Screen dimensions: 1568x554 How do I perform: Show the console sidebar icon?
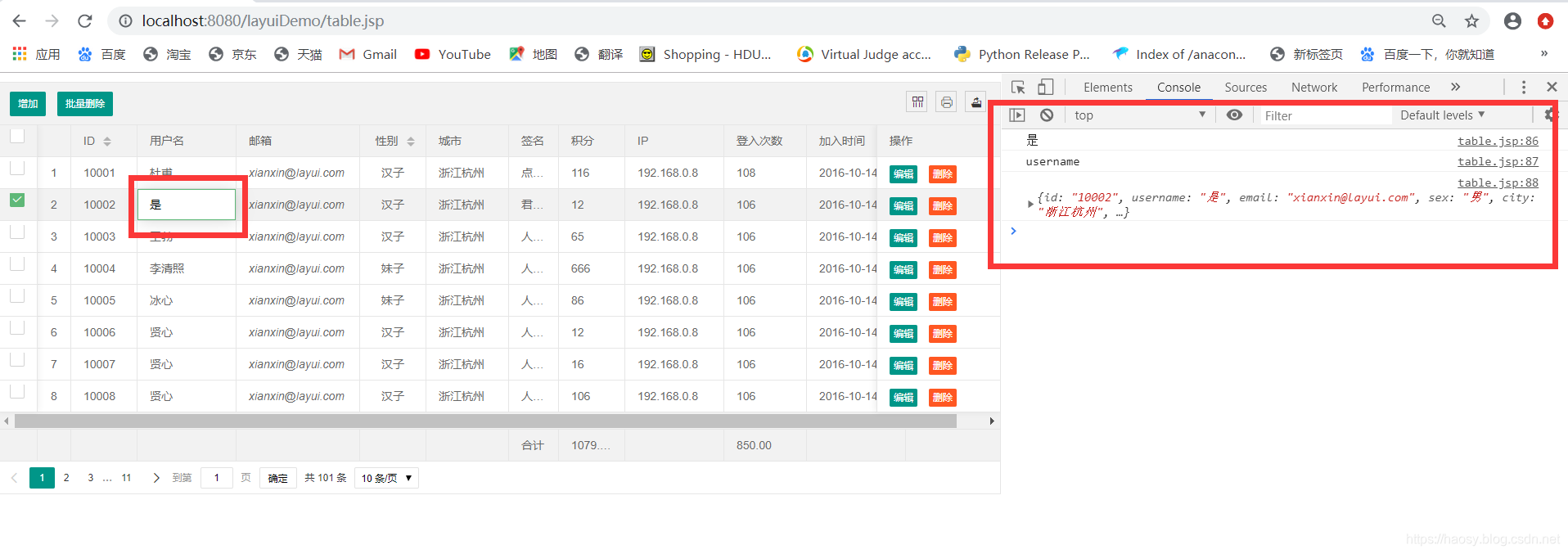[1017, 115]
